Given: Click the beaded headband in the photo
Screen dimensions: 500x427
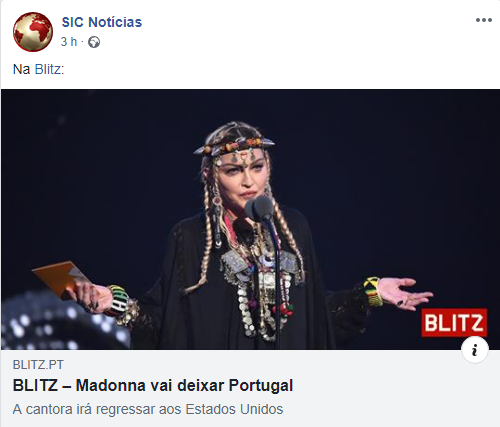Looking at the screenshot, I should (x=234, y=146).
